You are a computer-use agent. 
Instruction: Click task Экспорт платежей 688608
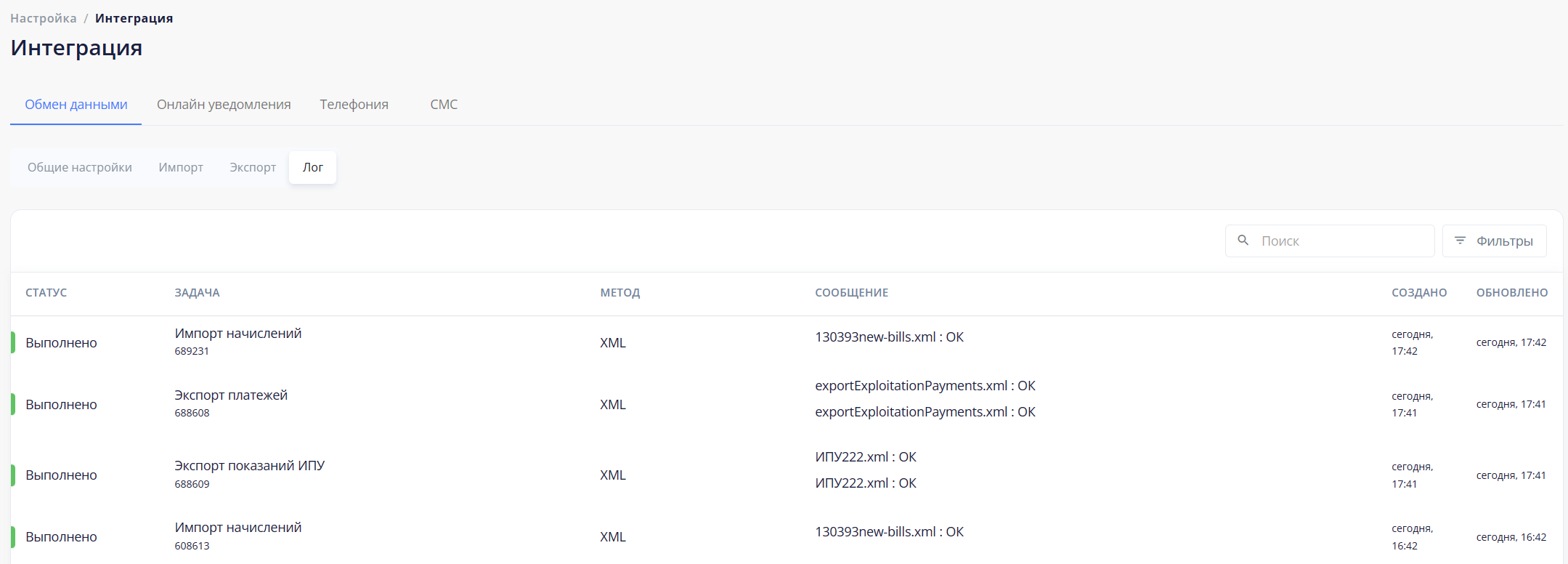click(x=231, y=403)
